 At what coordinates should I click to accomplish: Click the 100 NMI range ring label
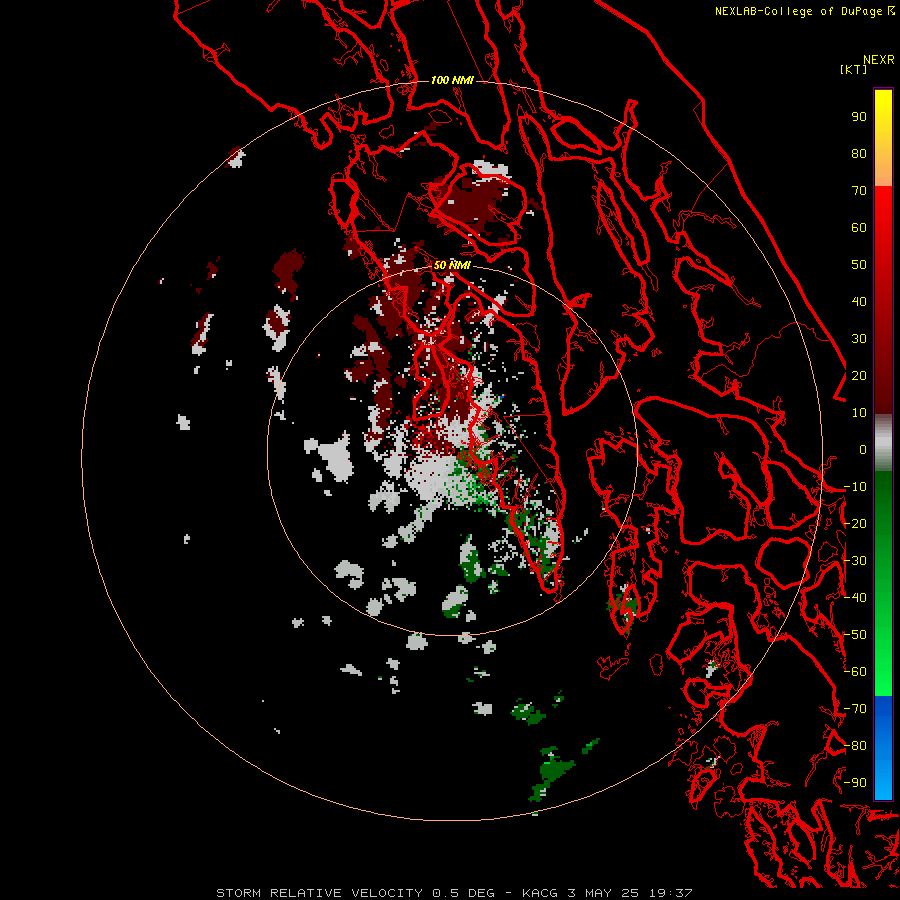coord(452,80)
